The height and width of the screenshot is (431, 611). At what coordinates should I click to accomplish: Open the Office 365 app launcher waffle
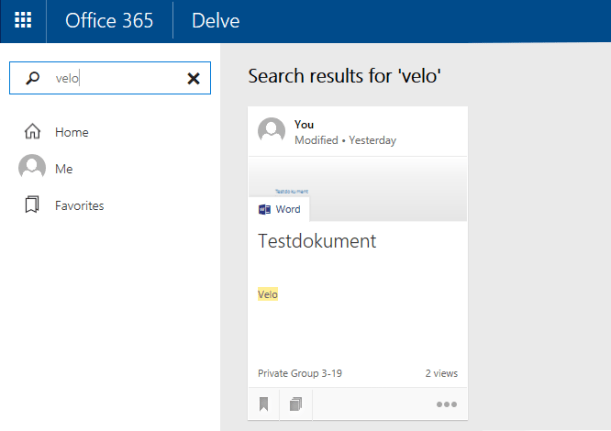23,20
